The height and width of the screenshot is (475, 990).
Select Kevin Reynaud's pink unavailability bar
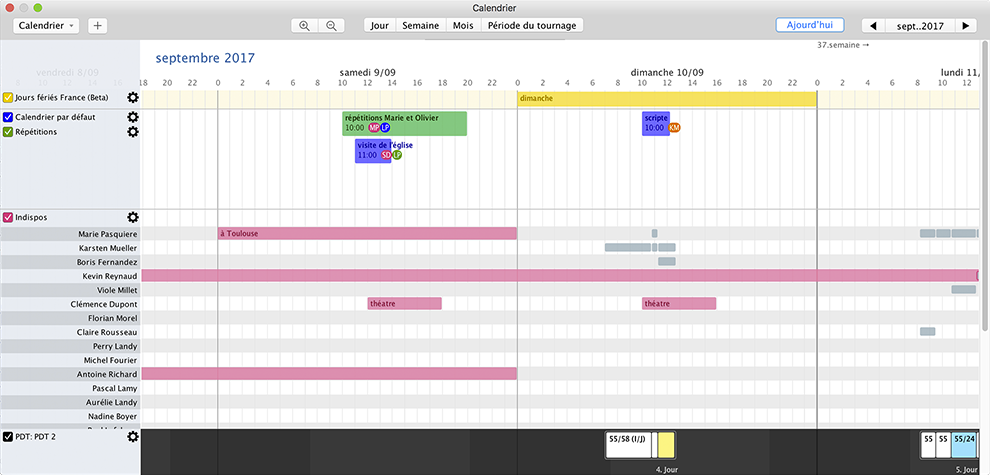pyautogui.click(x=559, y=275)
